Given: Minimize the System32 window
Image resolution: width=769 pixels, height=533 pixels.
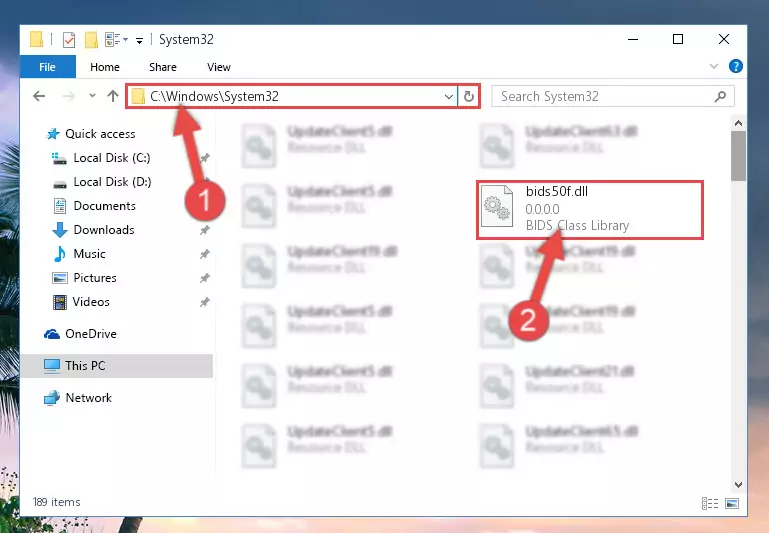Looking at the screenshot, I should [x=633, y=39].
